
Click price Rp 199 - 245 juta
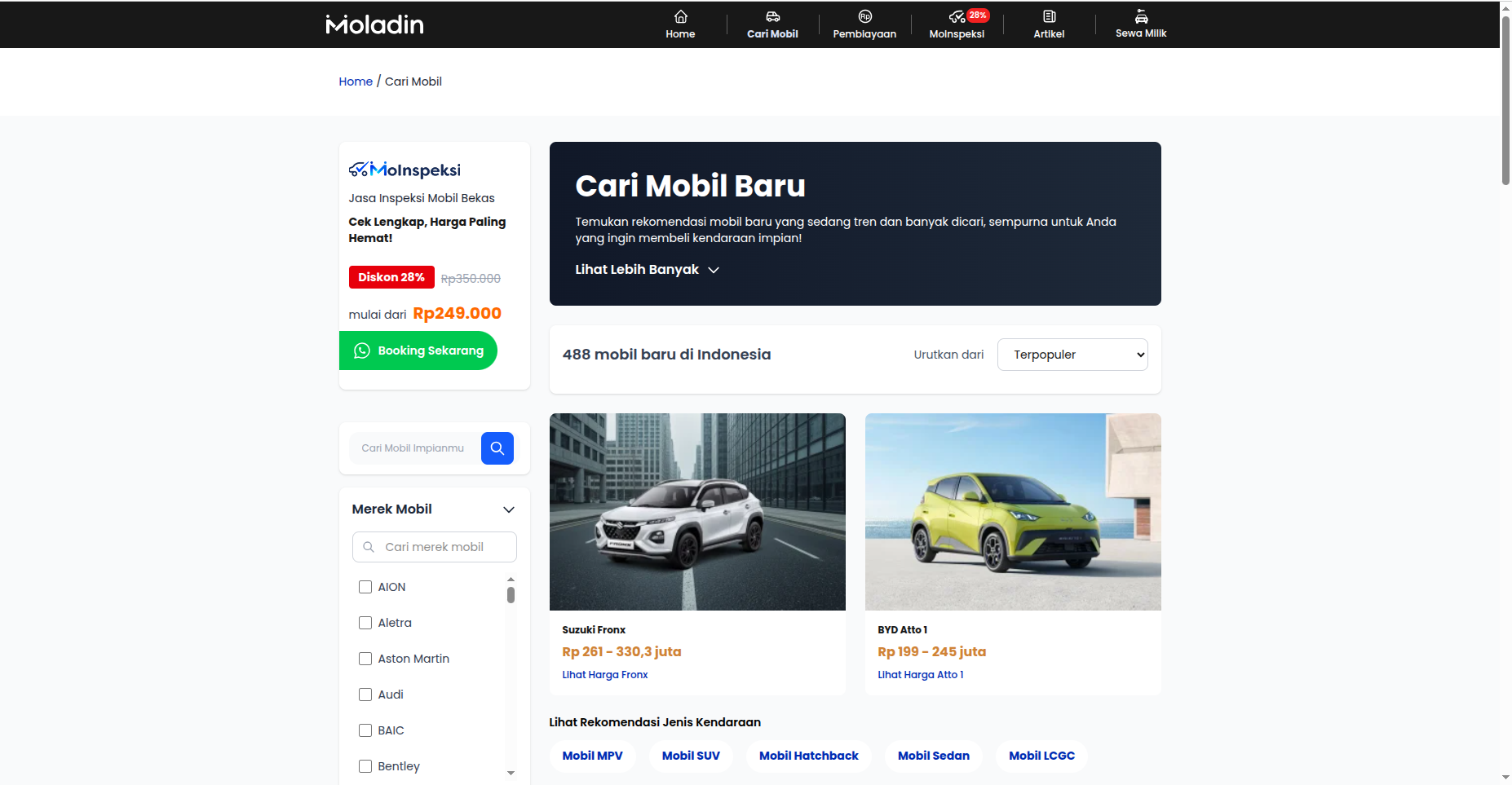931,652
